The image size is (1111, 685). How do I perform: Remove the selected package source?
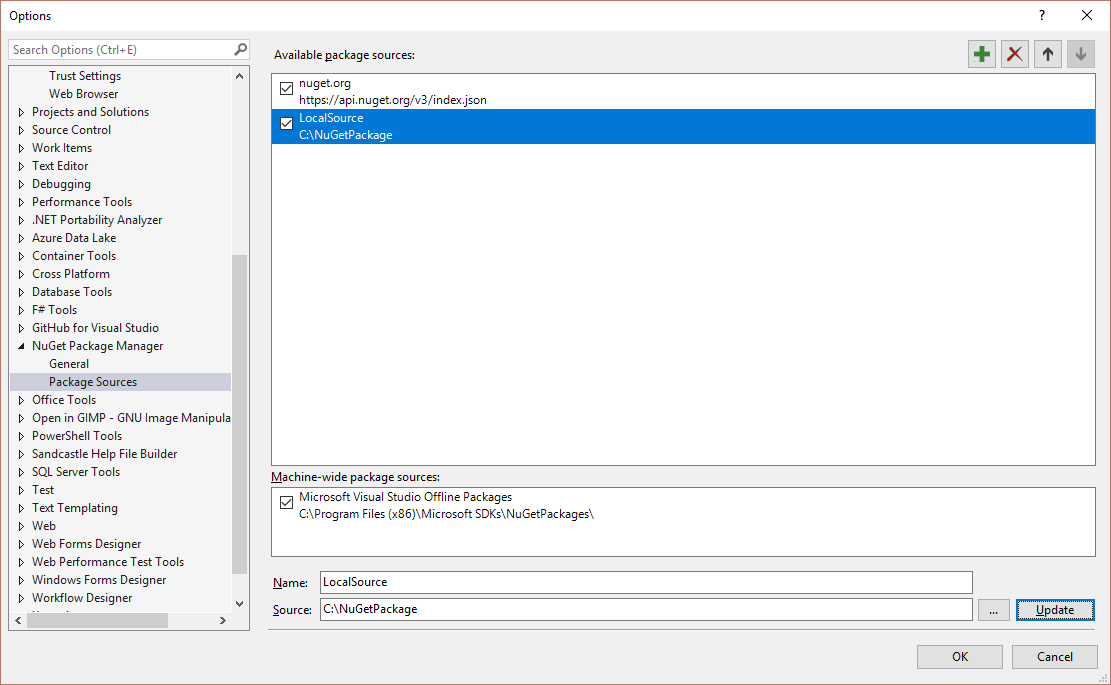click(1014, 54)
